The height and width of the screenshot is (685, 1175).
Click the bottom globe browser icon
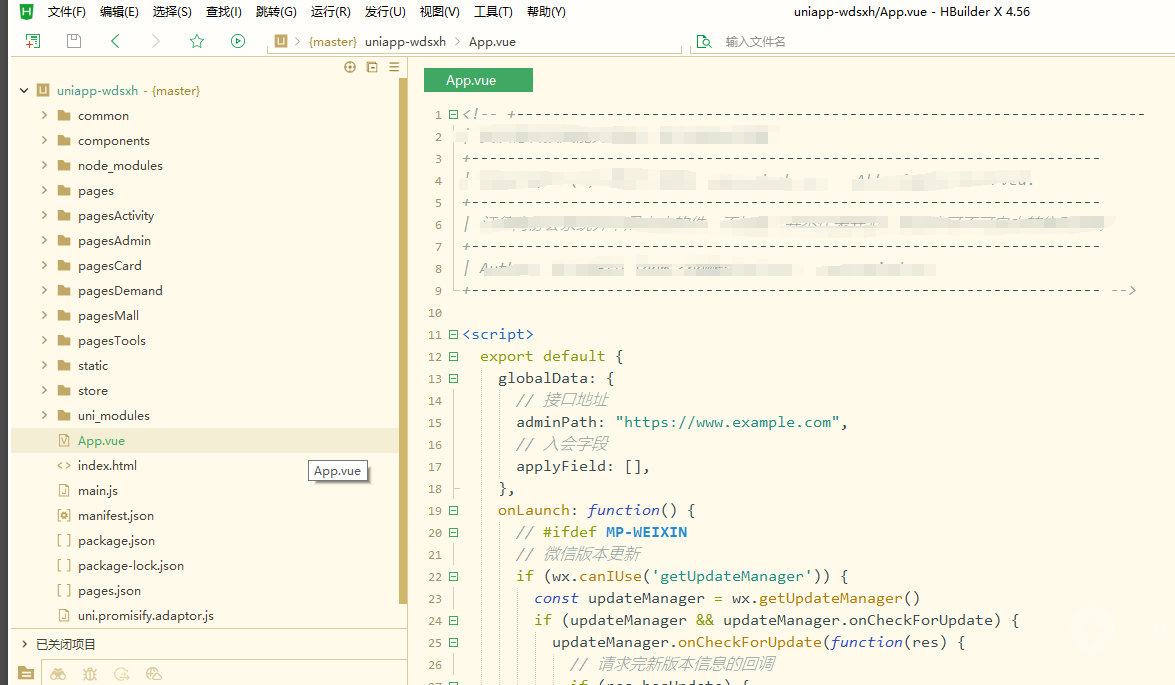pos(154,674)
